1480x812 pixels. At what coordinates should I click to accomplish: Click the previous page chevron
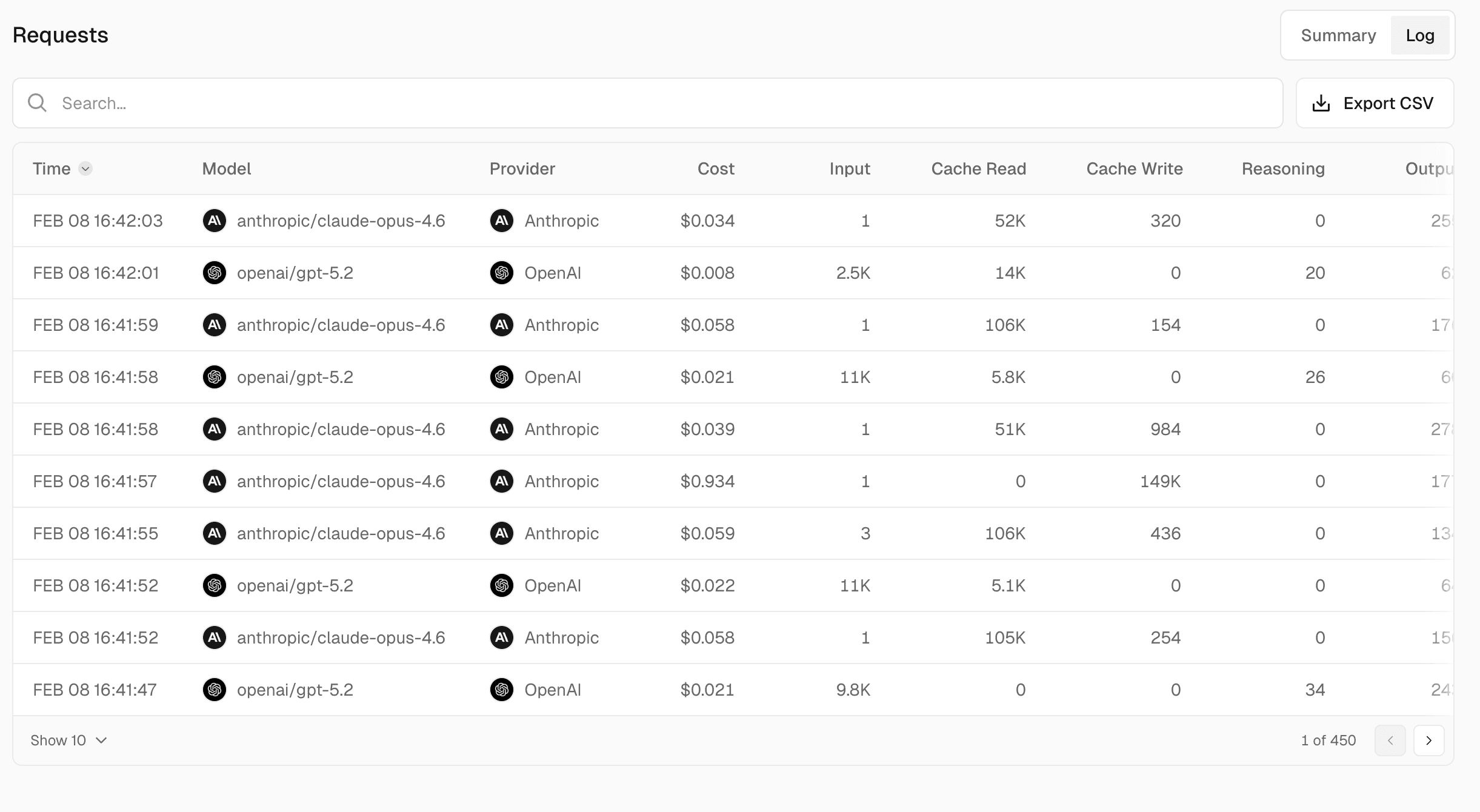coord(1390,740)
